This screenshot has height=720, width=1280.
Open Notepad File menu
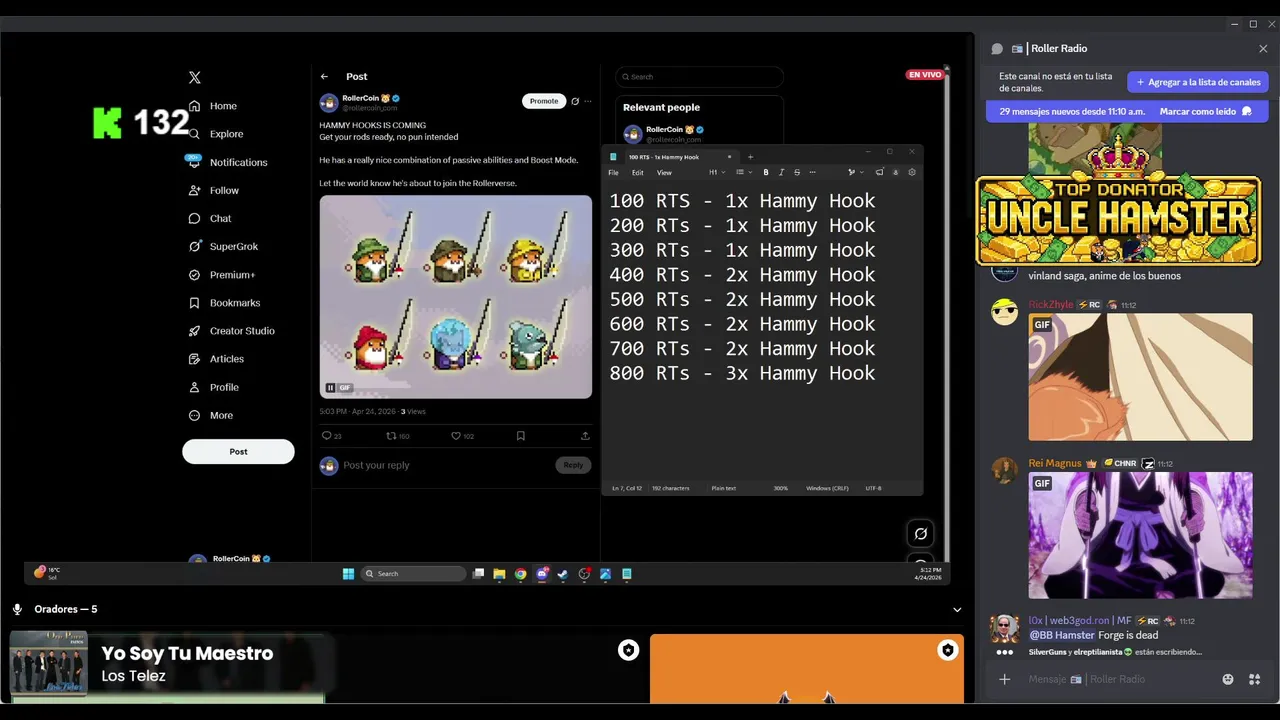(613, 172)
